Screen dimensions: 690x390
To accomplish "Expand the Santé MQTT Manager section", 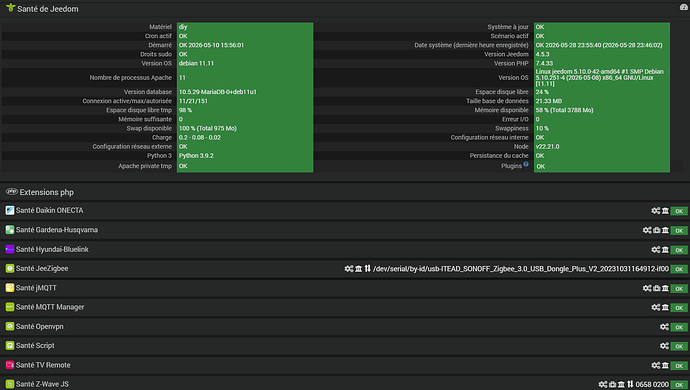I will (345, 307).
